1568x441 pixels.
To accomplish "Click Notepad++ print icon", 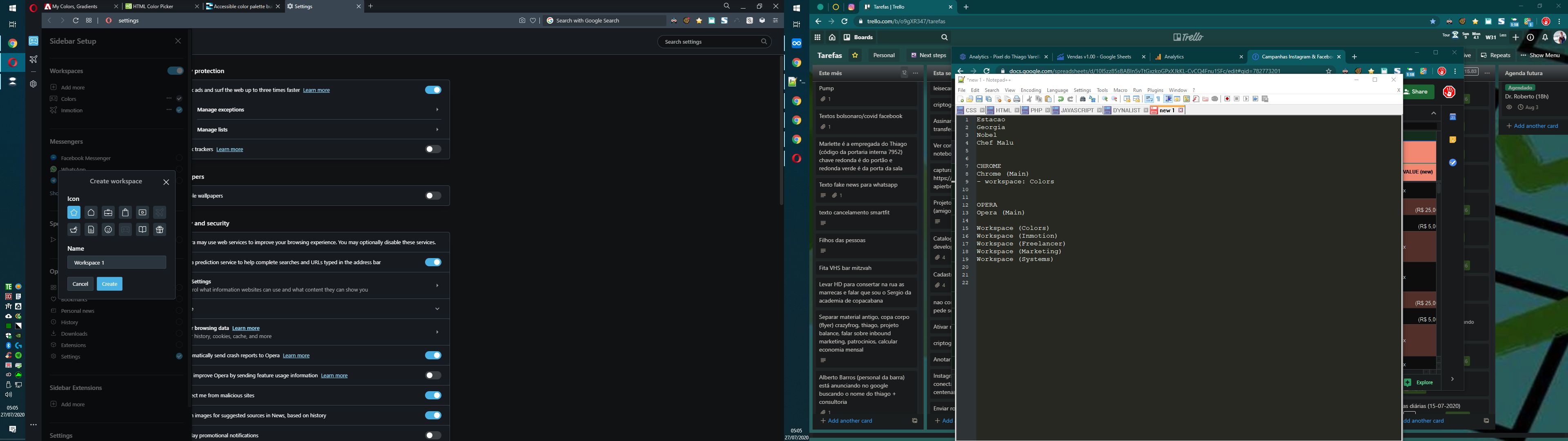I will (x=1016, y=99).
